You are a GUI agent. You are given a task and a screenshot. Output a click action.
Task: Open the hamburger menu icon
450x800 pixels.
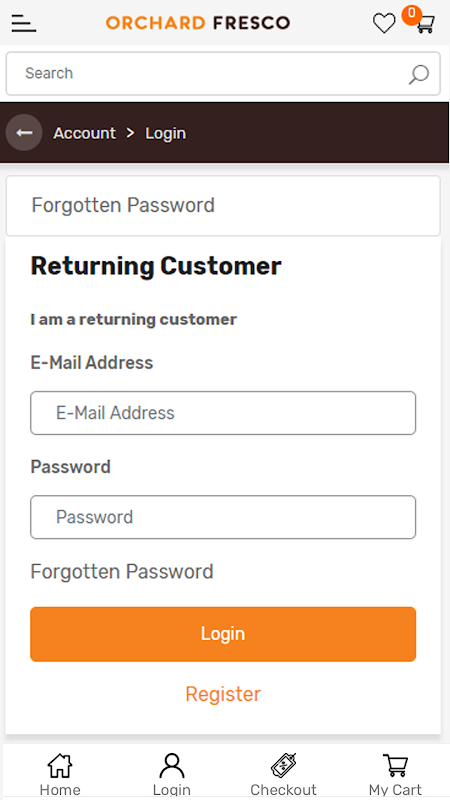pos(23,23)
